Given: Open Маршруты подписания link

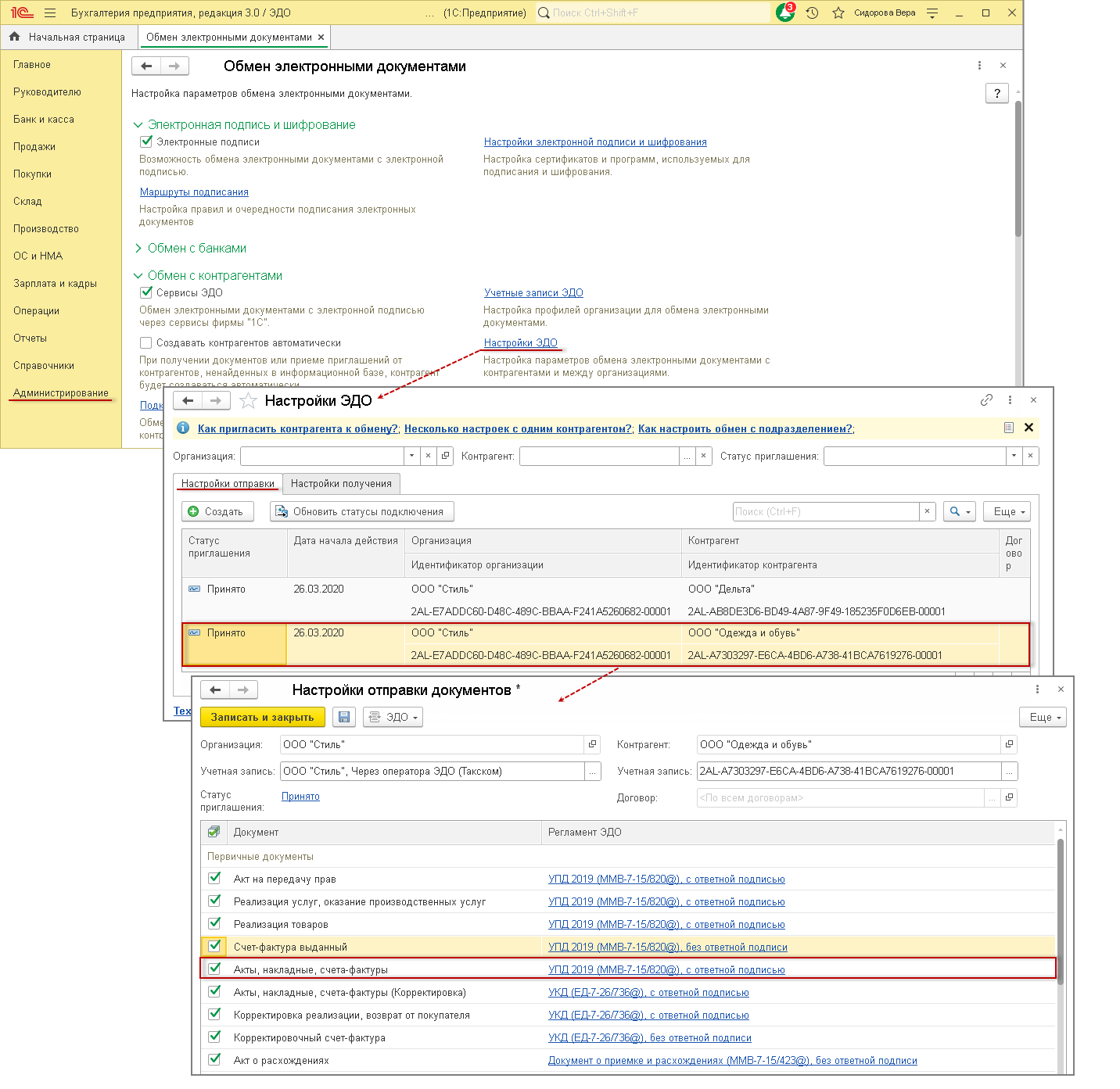Looking at the screenshot, I should (x=194, y=192).
